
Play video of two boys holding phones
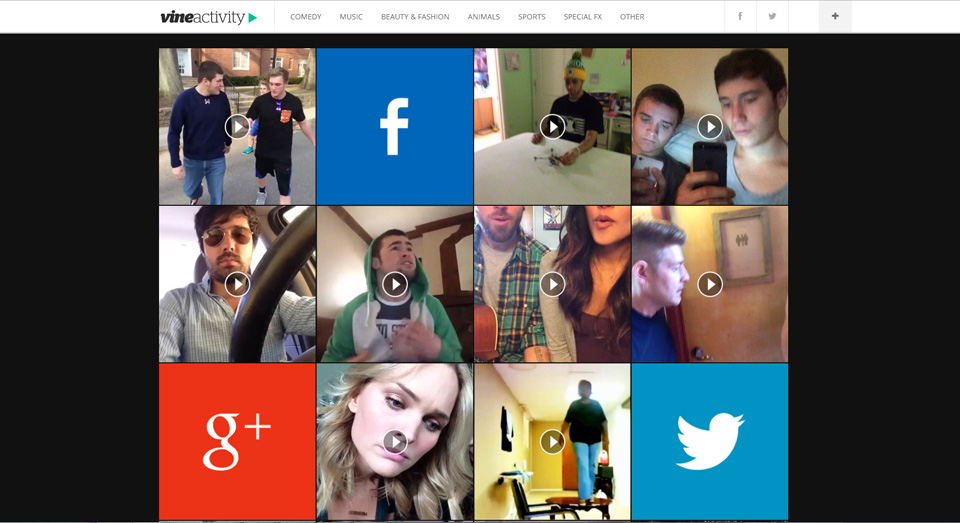click(x=710, y=127)
